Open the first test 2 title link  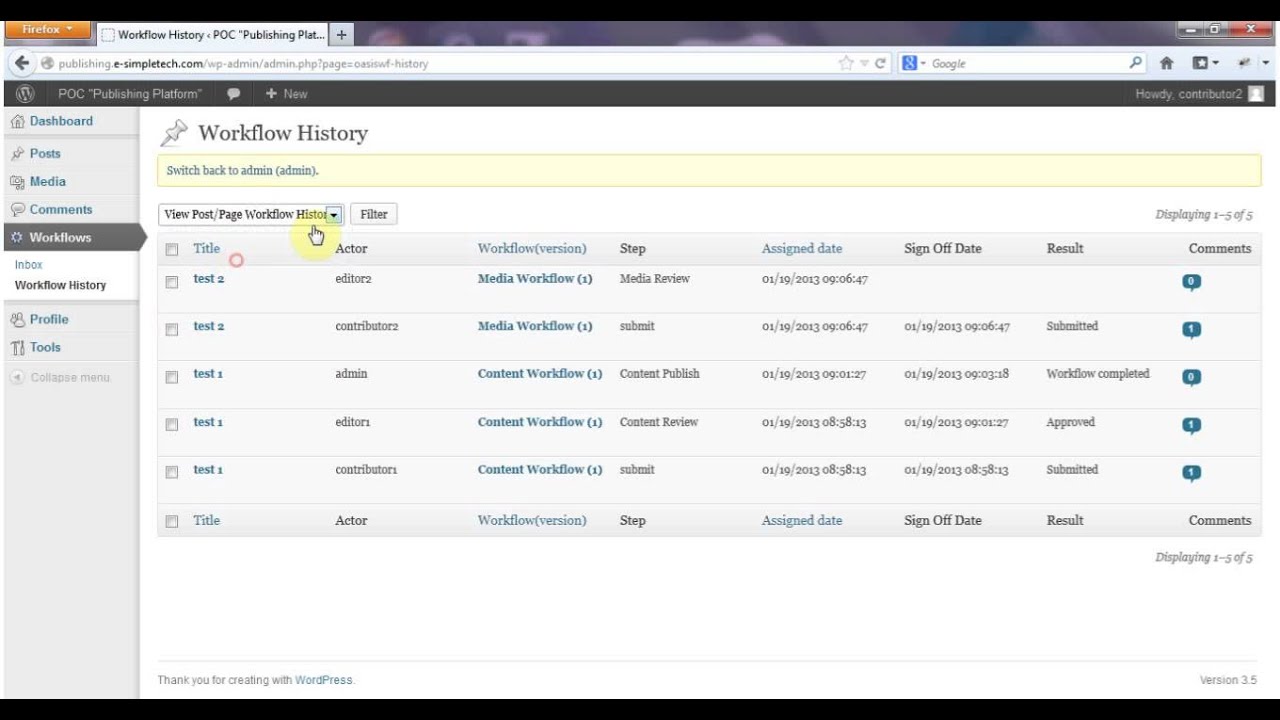[x=209, y=279]
